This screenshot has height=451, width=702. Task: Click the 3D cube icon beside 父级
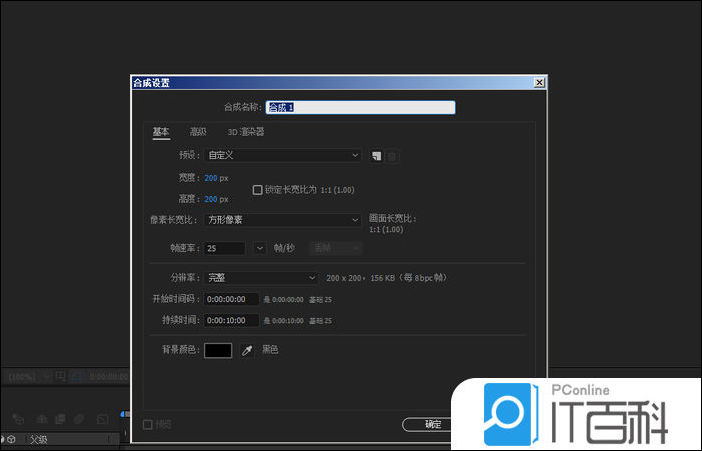point(12,439)
